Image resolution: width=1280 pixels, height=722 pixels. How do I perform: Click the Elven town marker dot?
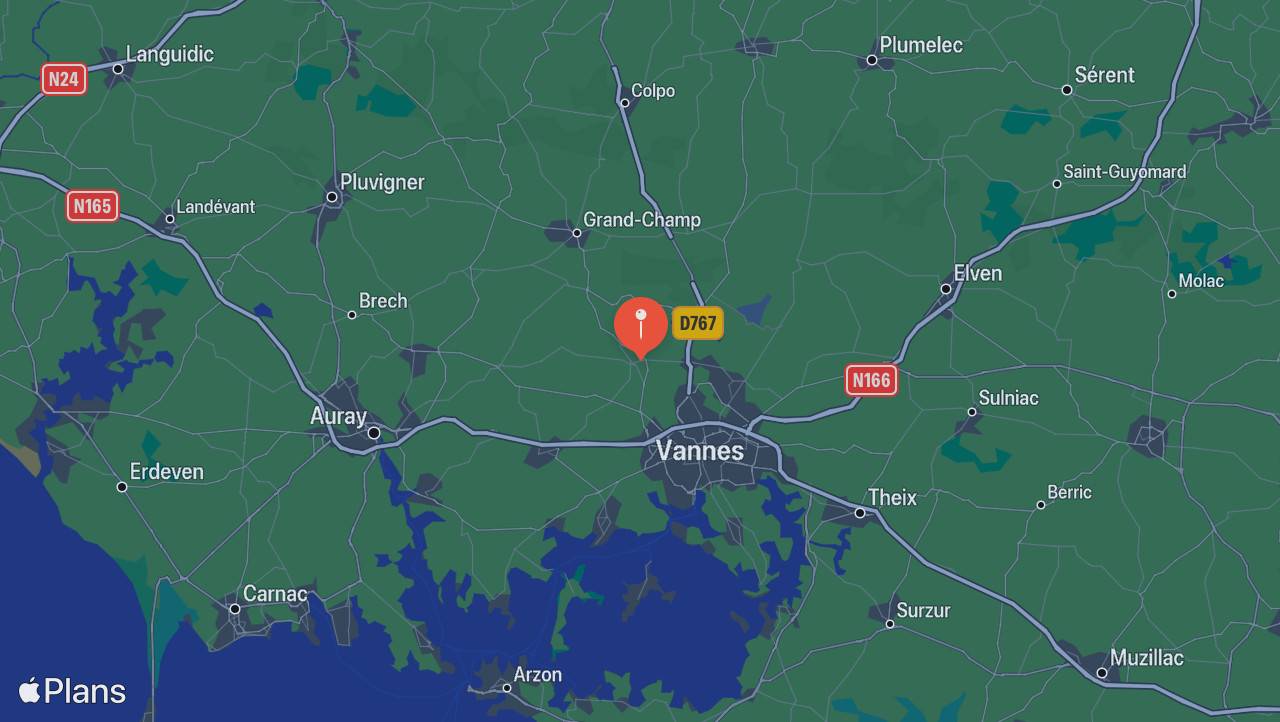click(946, 289)
